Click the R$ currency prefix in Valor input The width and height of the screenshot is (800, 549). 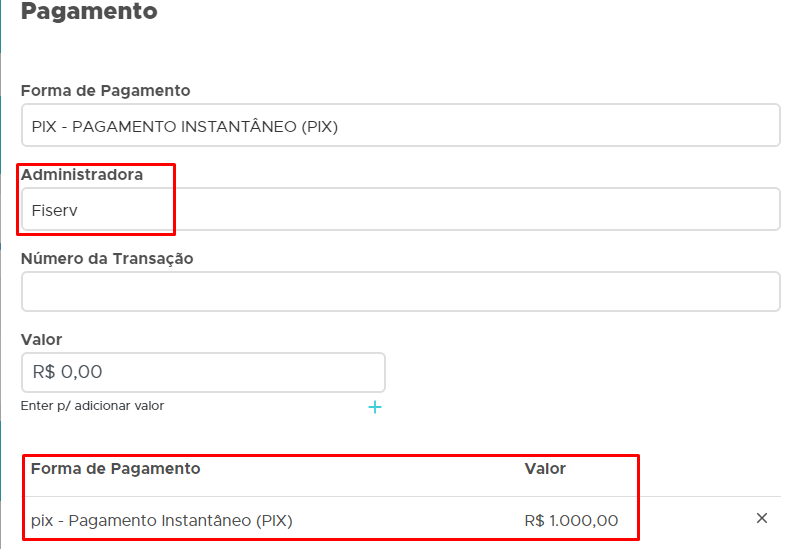tap(43, 372)
